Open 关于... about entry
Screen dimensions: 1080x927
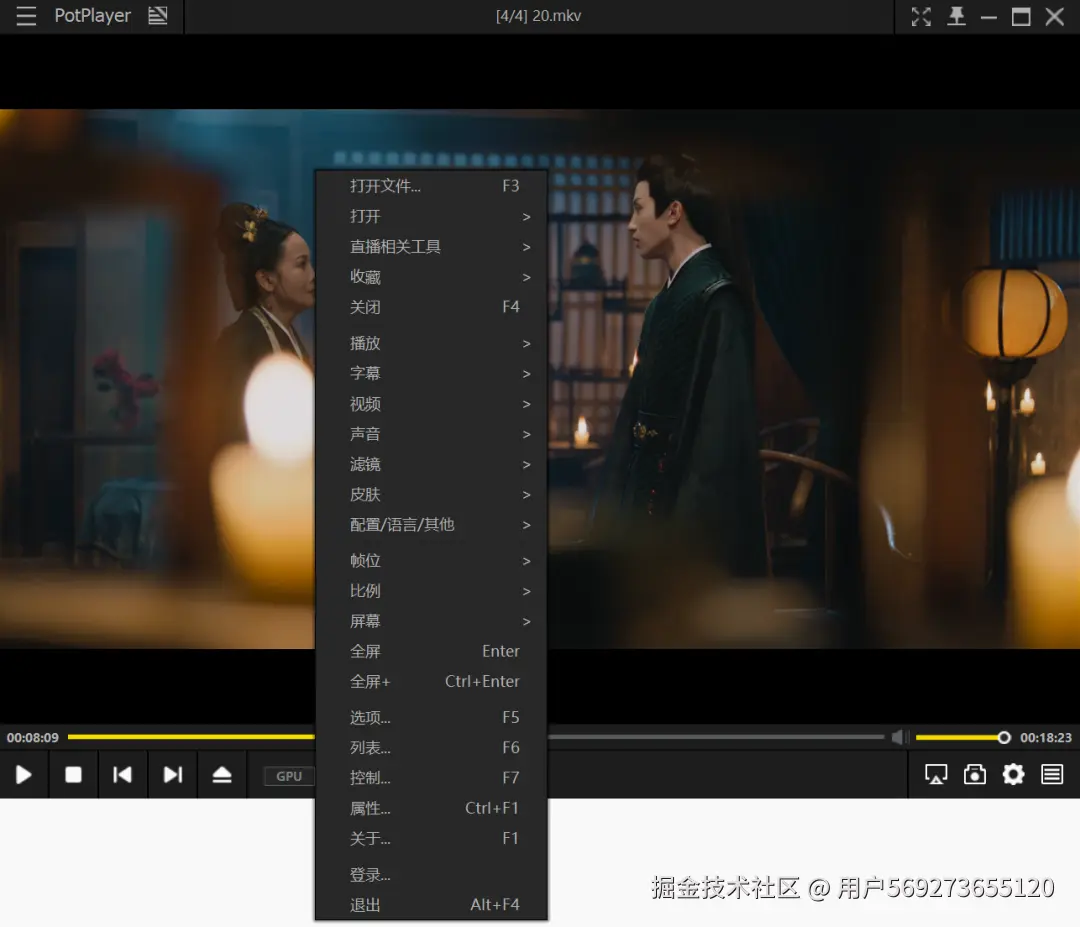click(x=432, y=839)
